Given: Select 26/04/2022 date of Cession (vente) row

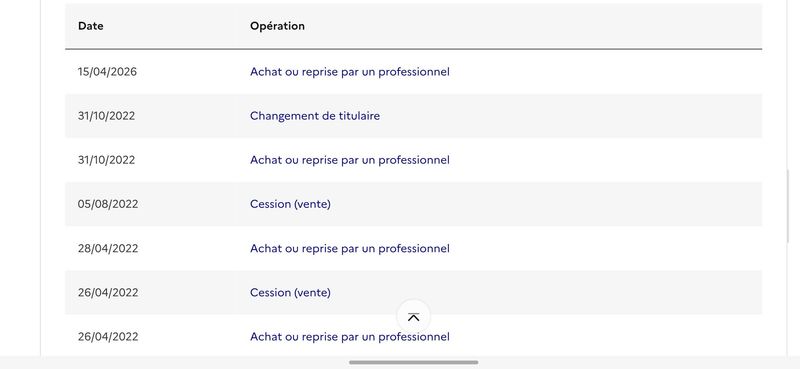Looking at the screenshot, I should point(108,292).
